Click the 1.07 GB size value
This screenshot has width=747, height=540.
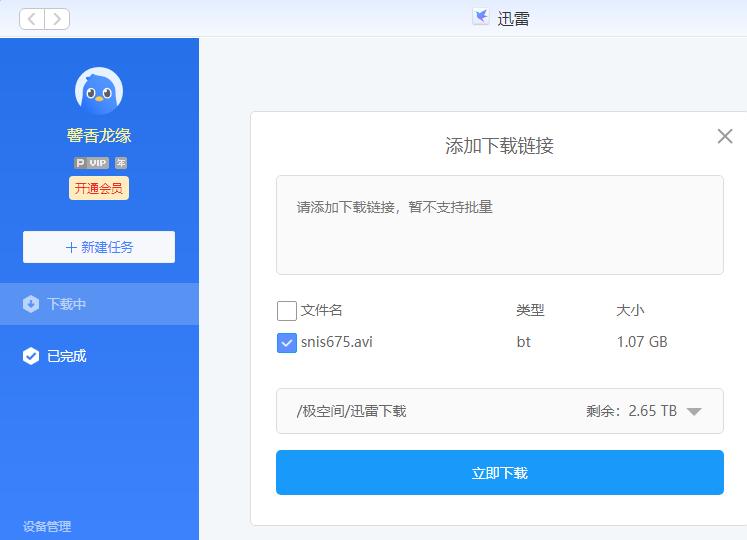(x=642, y=342)
